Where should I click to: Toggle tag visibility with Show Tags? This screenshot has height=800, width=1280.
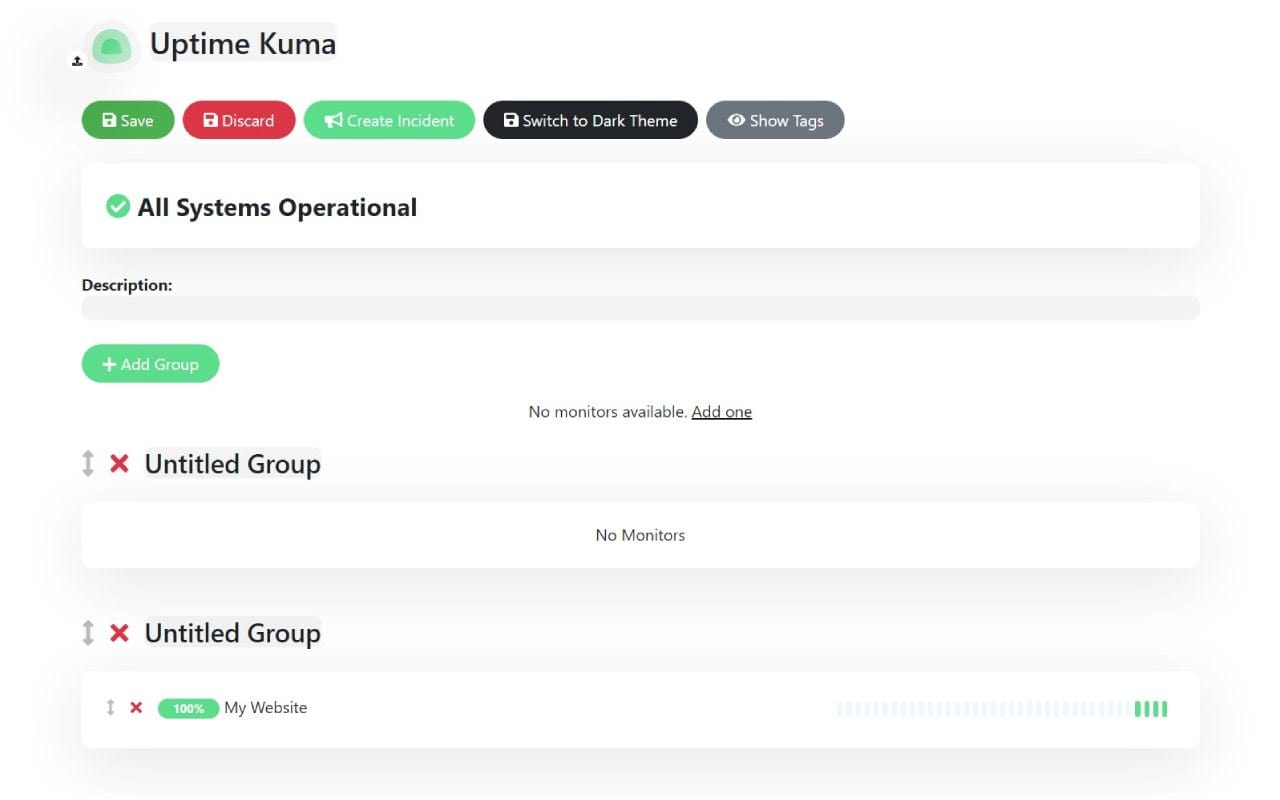click(775, 120)
